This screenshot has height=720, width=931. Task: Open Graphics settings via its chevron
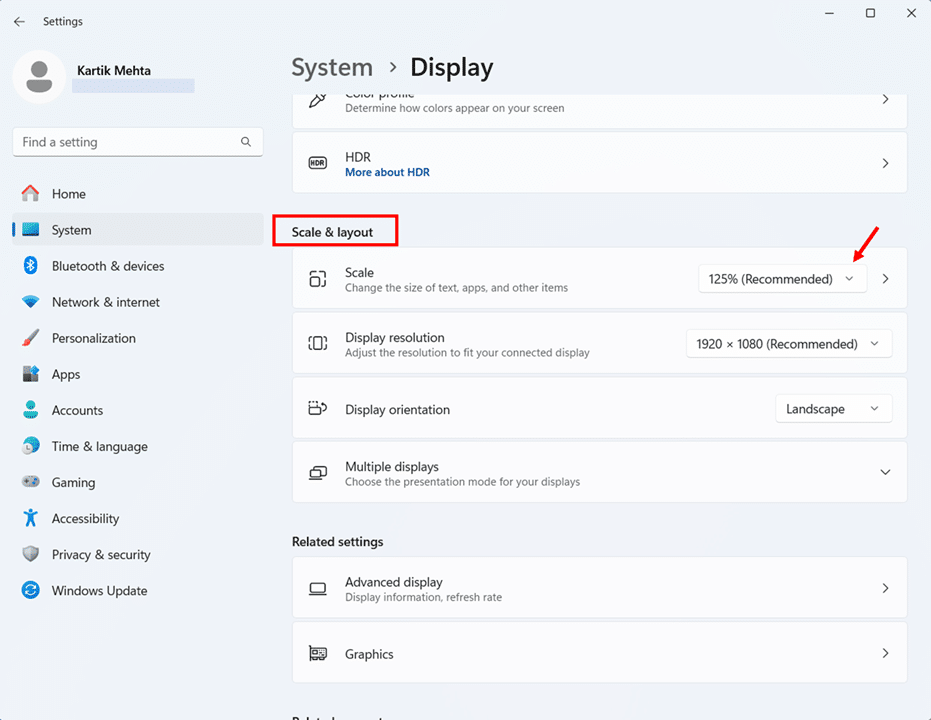(x=885, y=654)
